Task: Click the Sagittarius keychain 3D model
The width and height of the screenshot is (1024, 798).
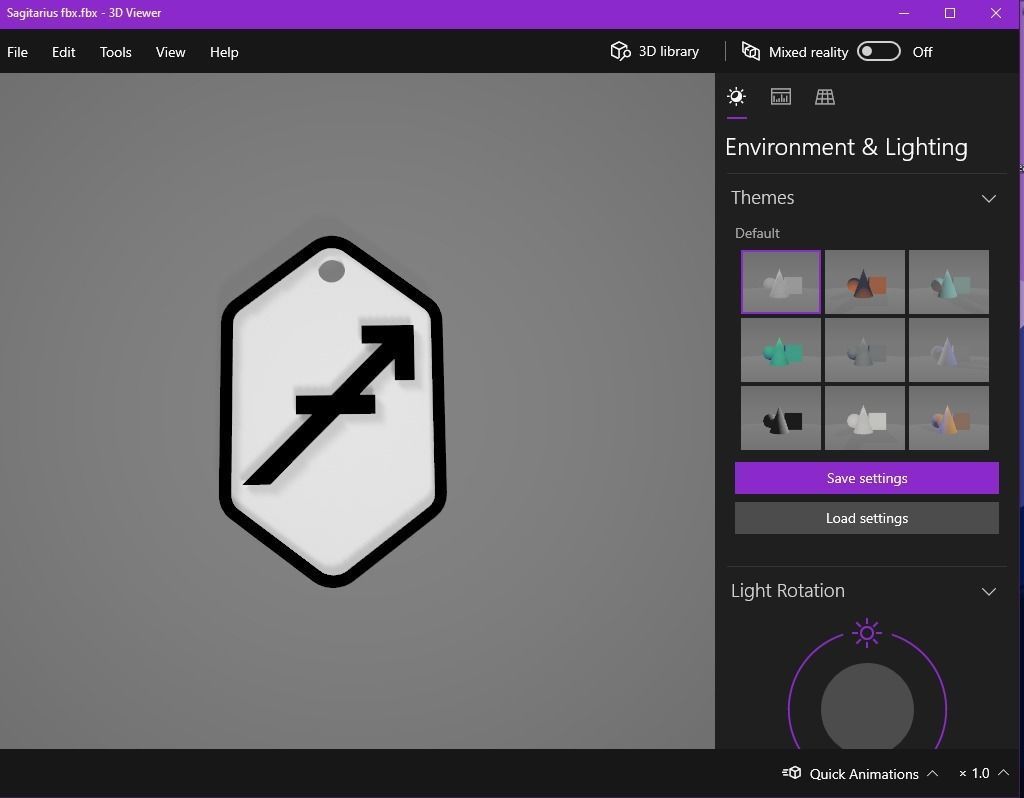Action: point(332,411)
